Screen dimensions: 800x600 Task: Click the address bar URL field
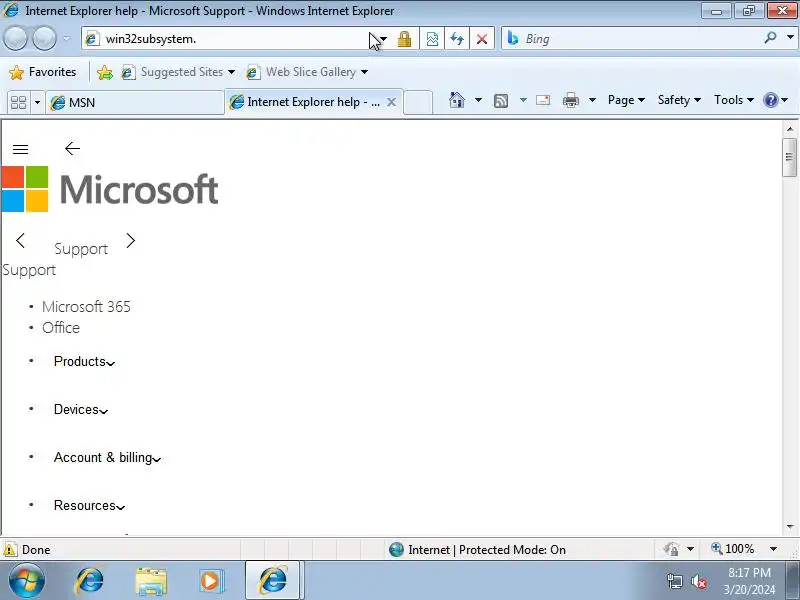pyautogui.click(x=224, y=39)
